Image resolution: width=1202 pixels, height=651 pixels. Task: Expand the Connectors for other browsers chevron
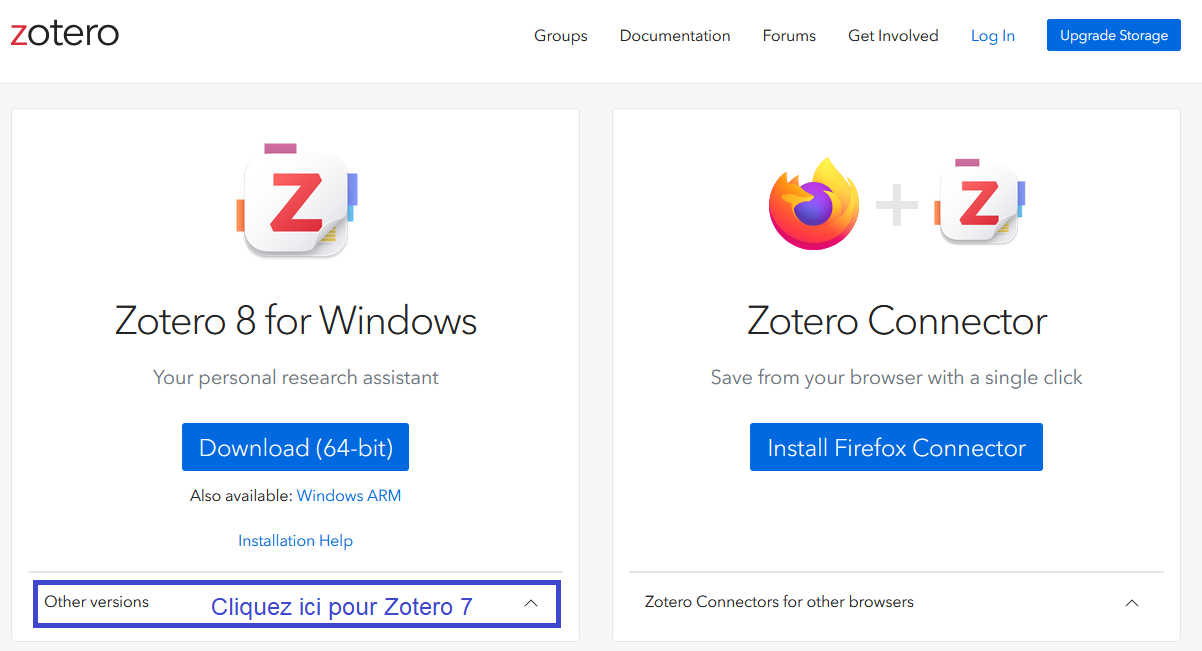[x=1132, y=603]
